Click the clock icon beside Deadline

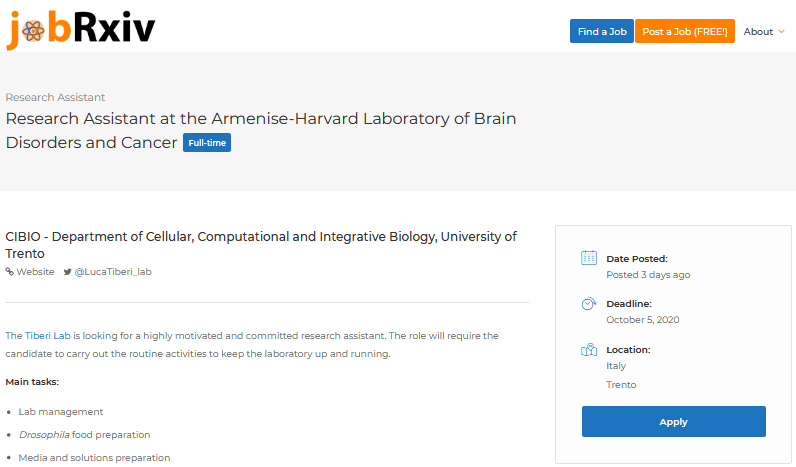[x=588, y=304]
